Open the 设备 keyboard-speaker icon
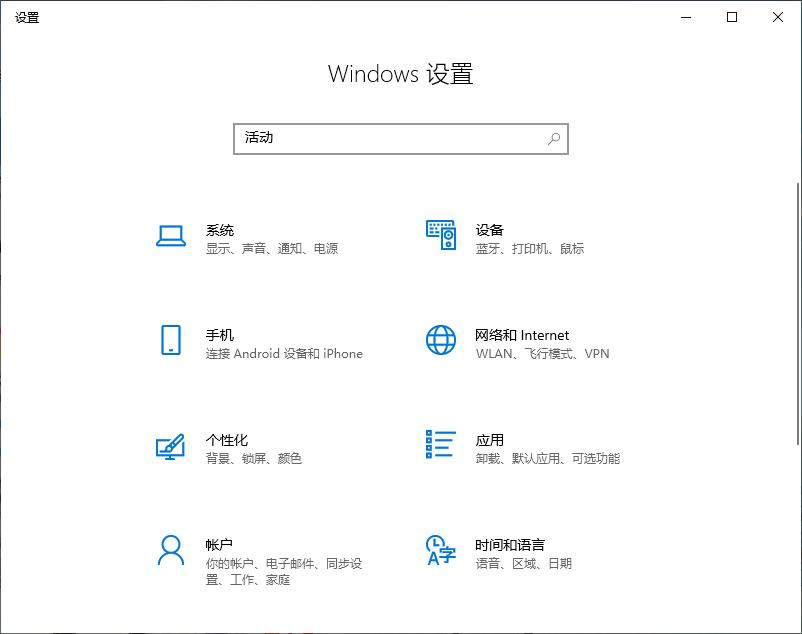Screen dimensions: 802x634 (441, 235)
